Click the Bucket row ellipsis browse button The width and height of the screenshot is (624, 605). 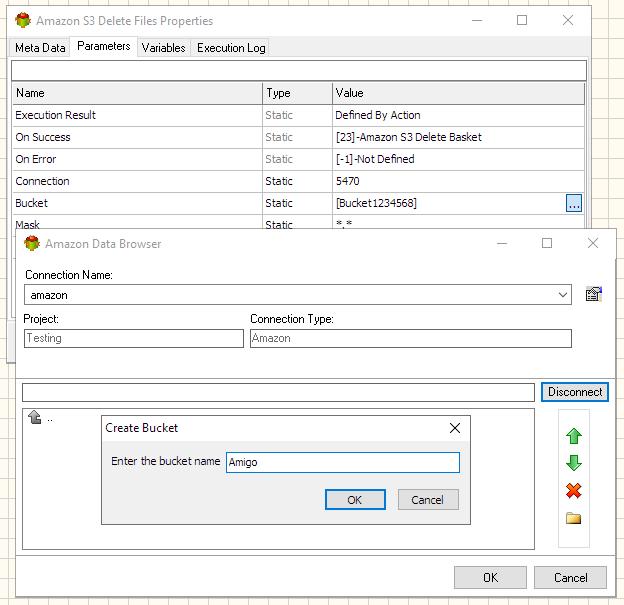pos(573,203)
